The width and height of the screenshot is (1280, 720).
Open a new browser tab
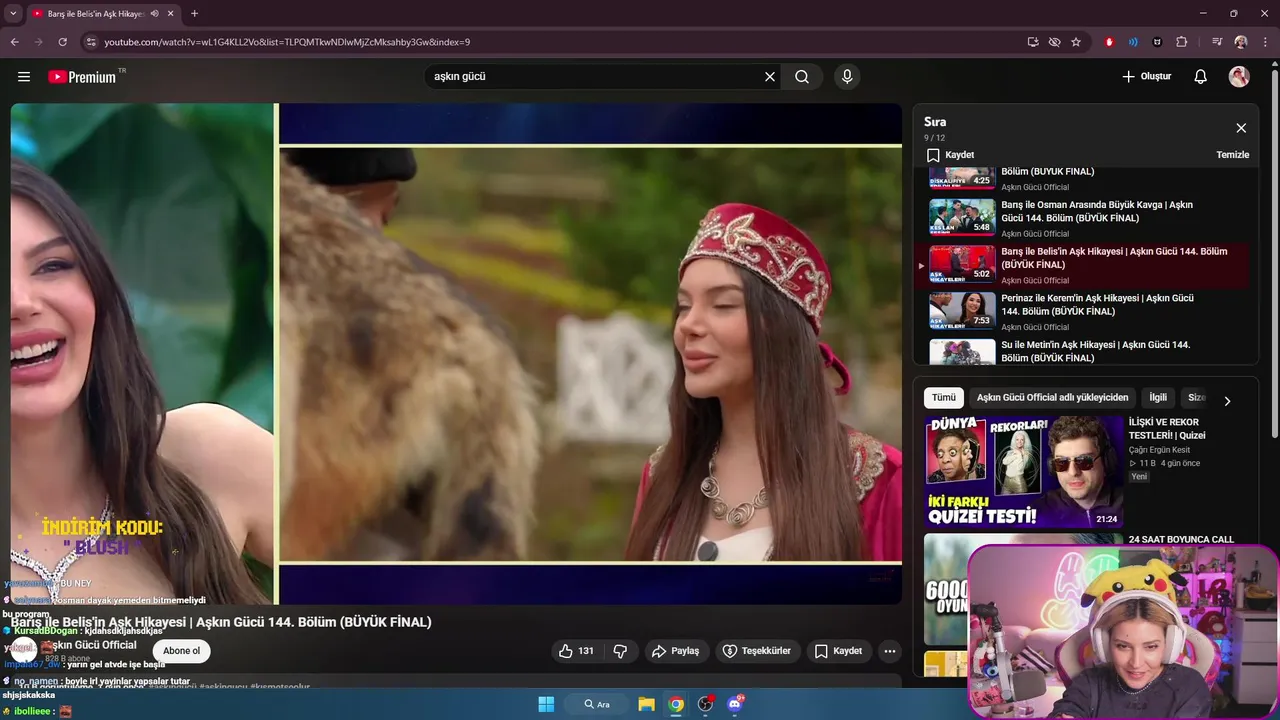coord(194,13)
